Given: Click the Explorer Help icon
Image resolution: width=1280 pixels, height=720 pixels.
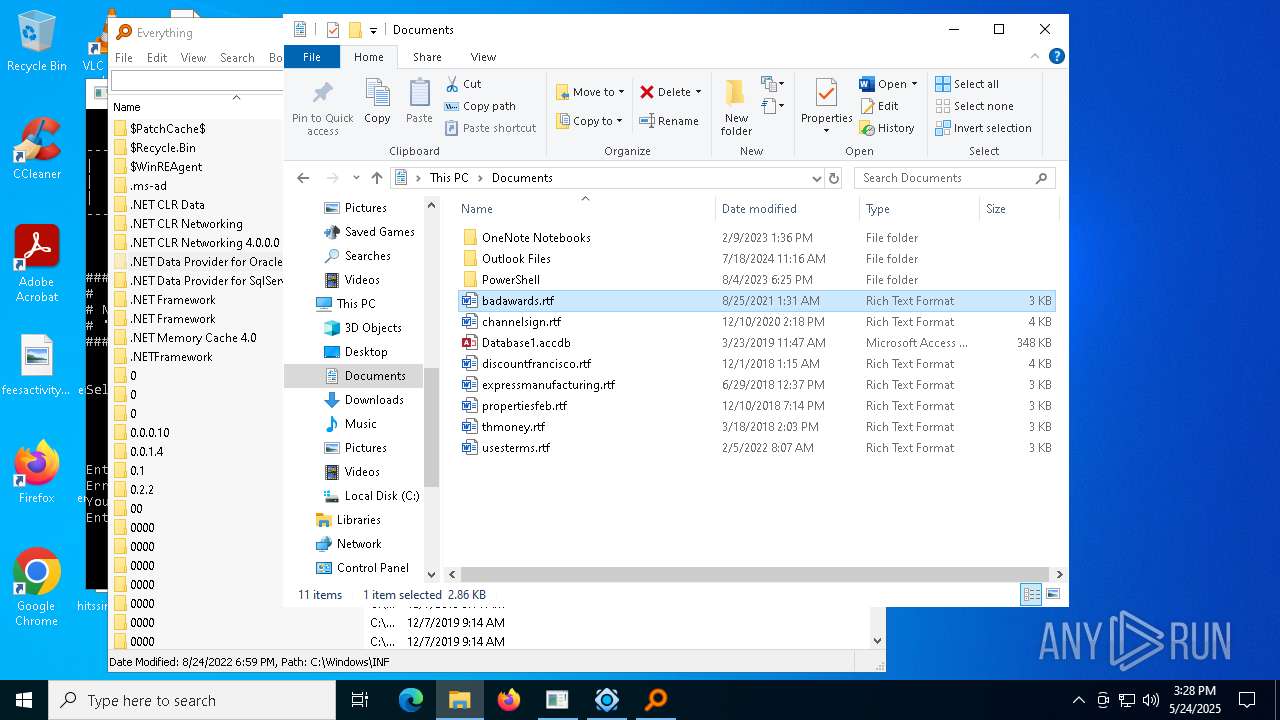Looking at the screenshot, I should 1057,57.
